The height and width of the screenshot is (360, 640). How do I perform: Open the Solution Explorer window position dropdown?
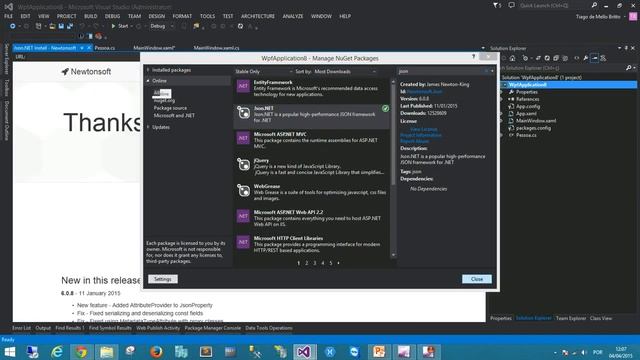(x=620, y=48)
